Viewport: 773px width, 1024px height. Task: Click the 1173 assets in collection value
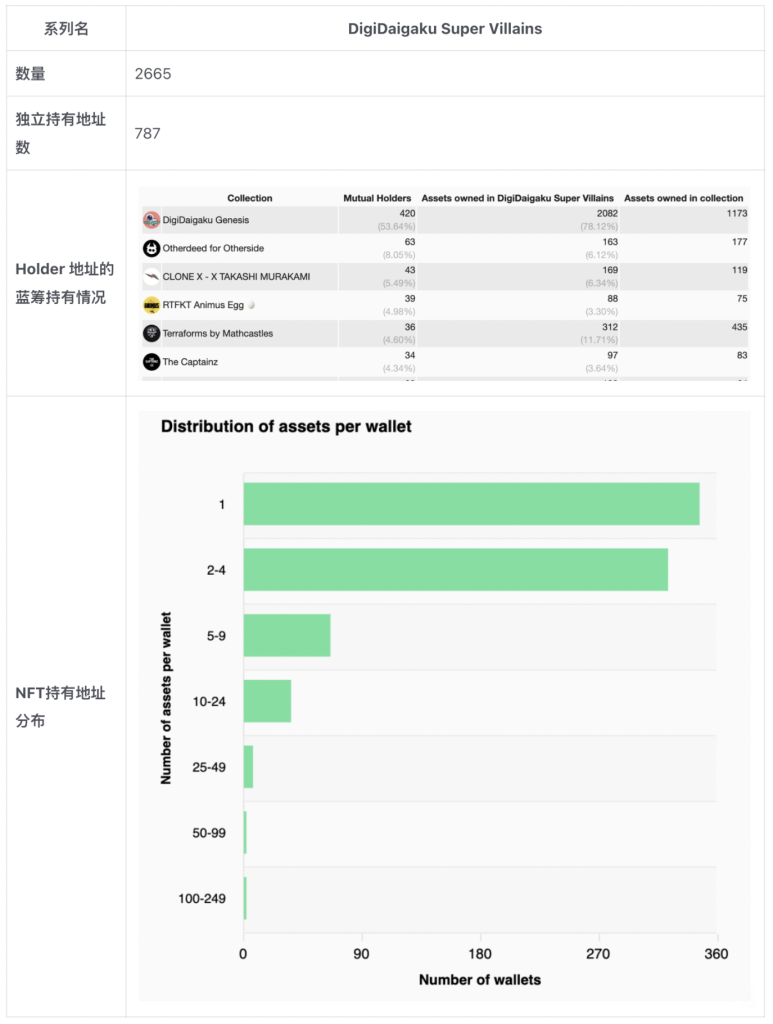click(x=737, y=214)
